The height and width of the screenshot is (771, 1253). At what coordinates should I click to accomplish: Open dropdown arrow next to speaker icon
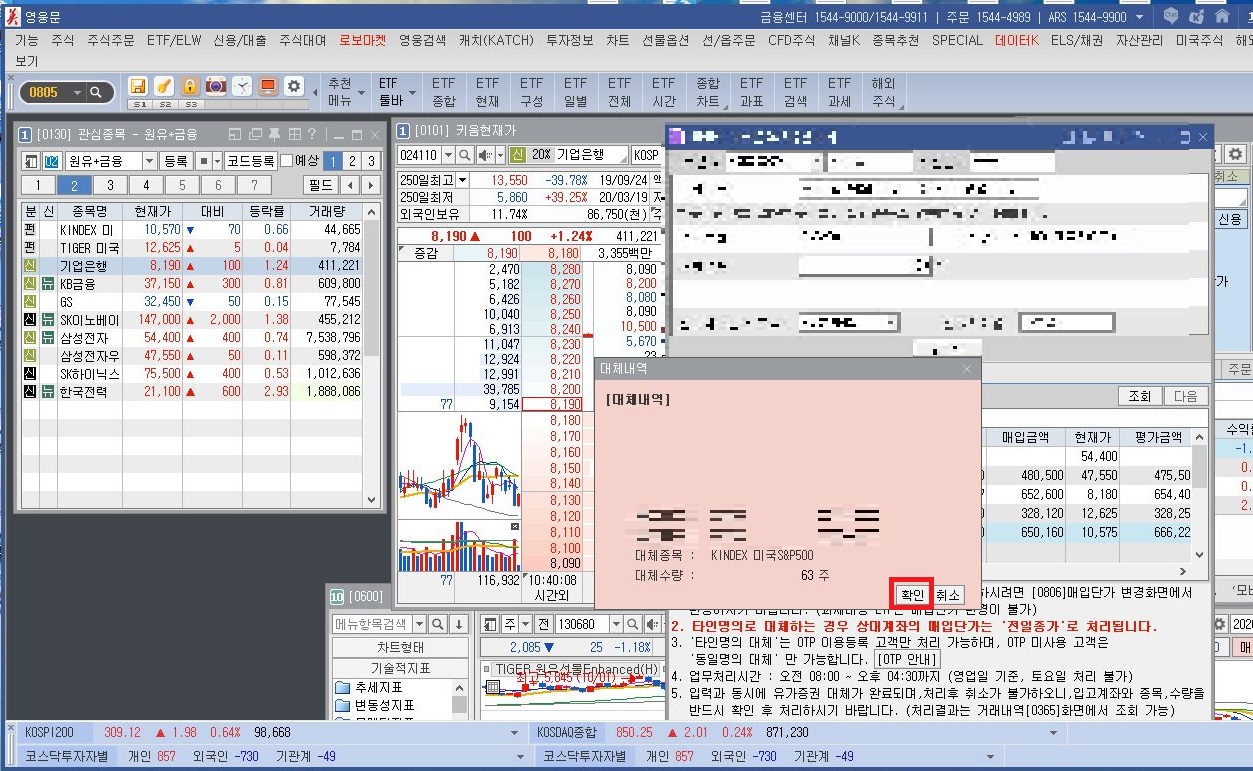(x=500, y=155)
